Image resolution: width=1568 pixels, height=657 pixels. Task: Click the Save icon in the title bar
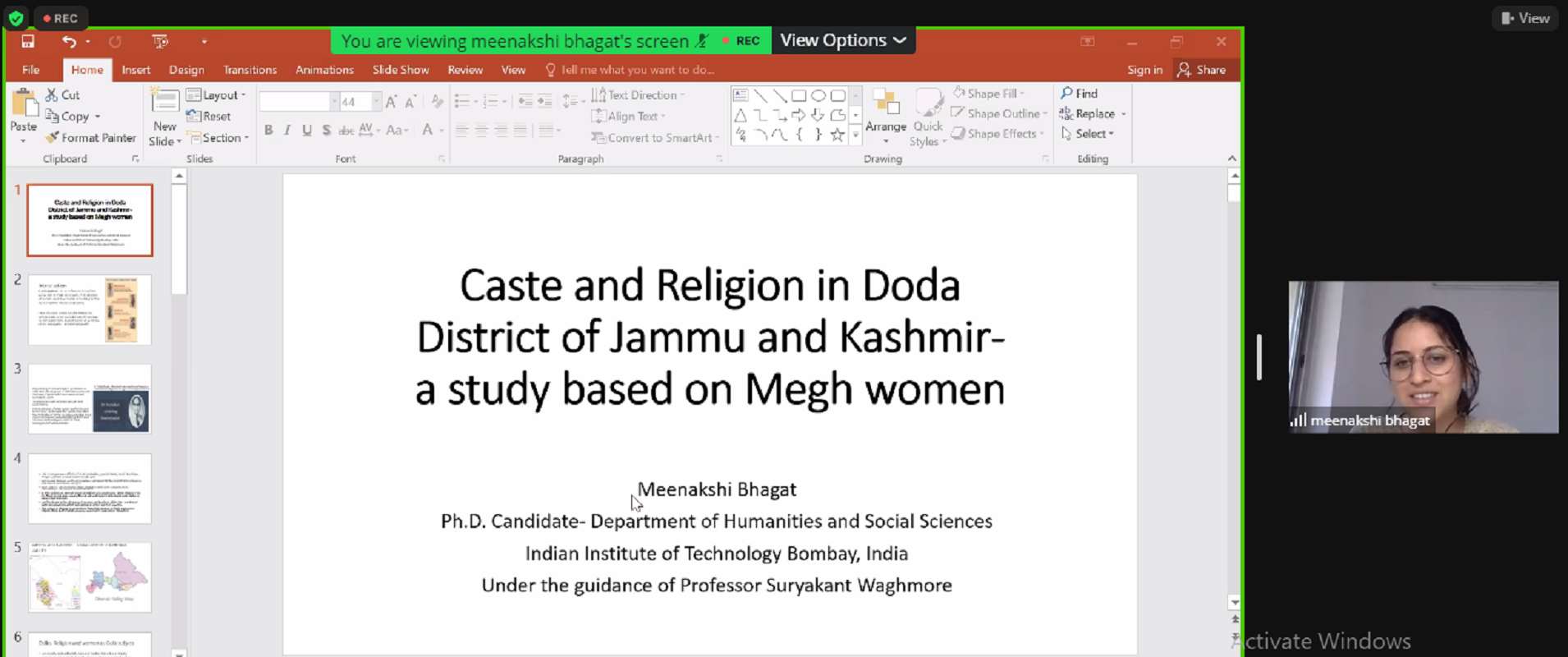click(28, 41)
